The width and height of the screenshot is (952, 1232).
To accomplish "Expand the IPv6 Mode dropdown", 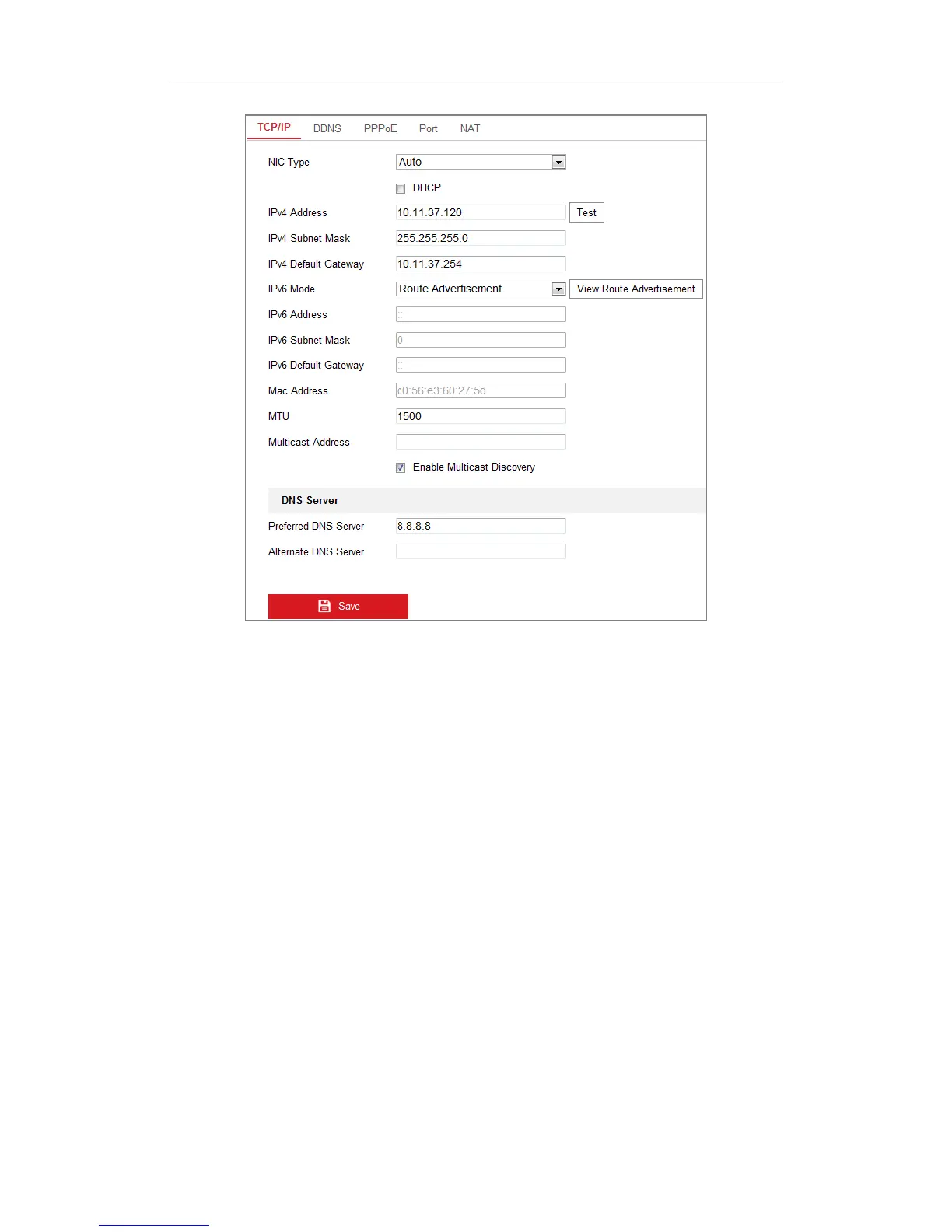I will pyautogui.click(x=481, y=289).
